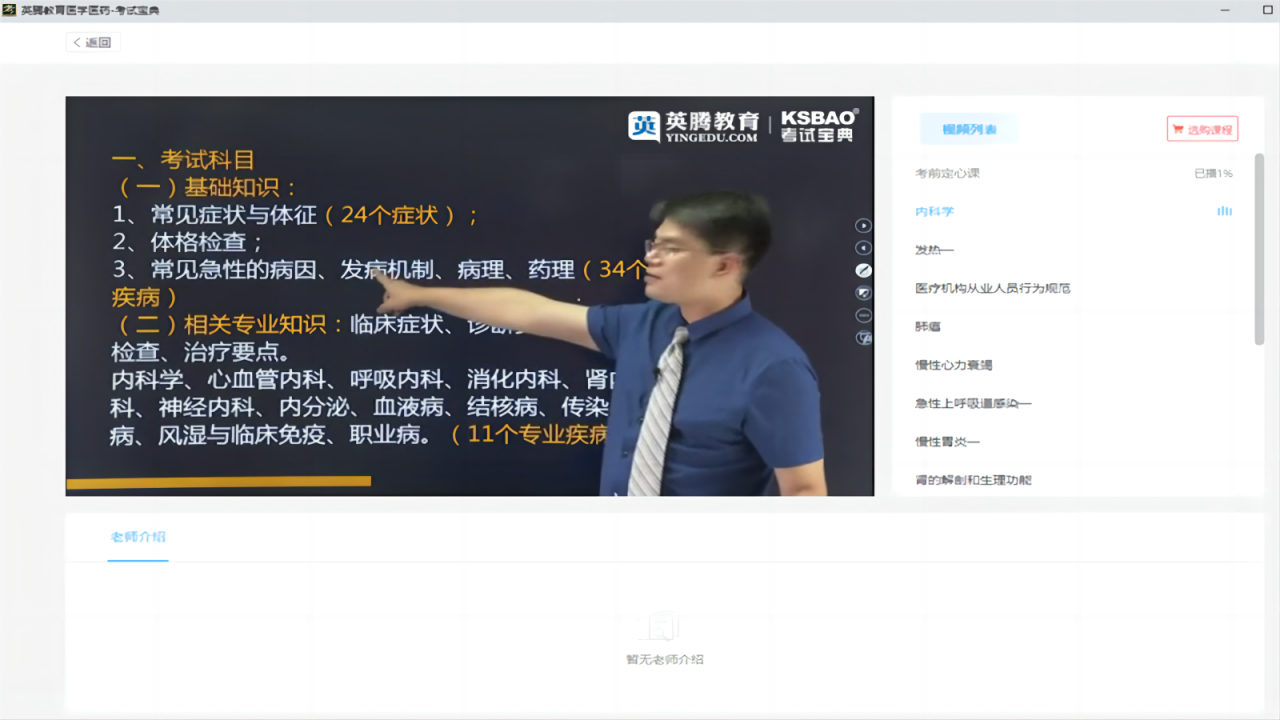Select the pen annotation tool on the video

(x=863, y=270)
